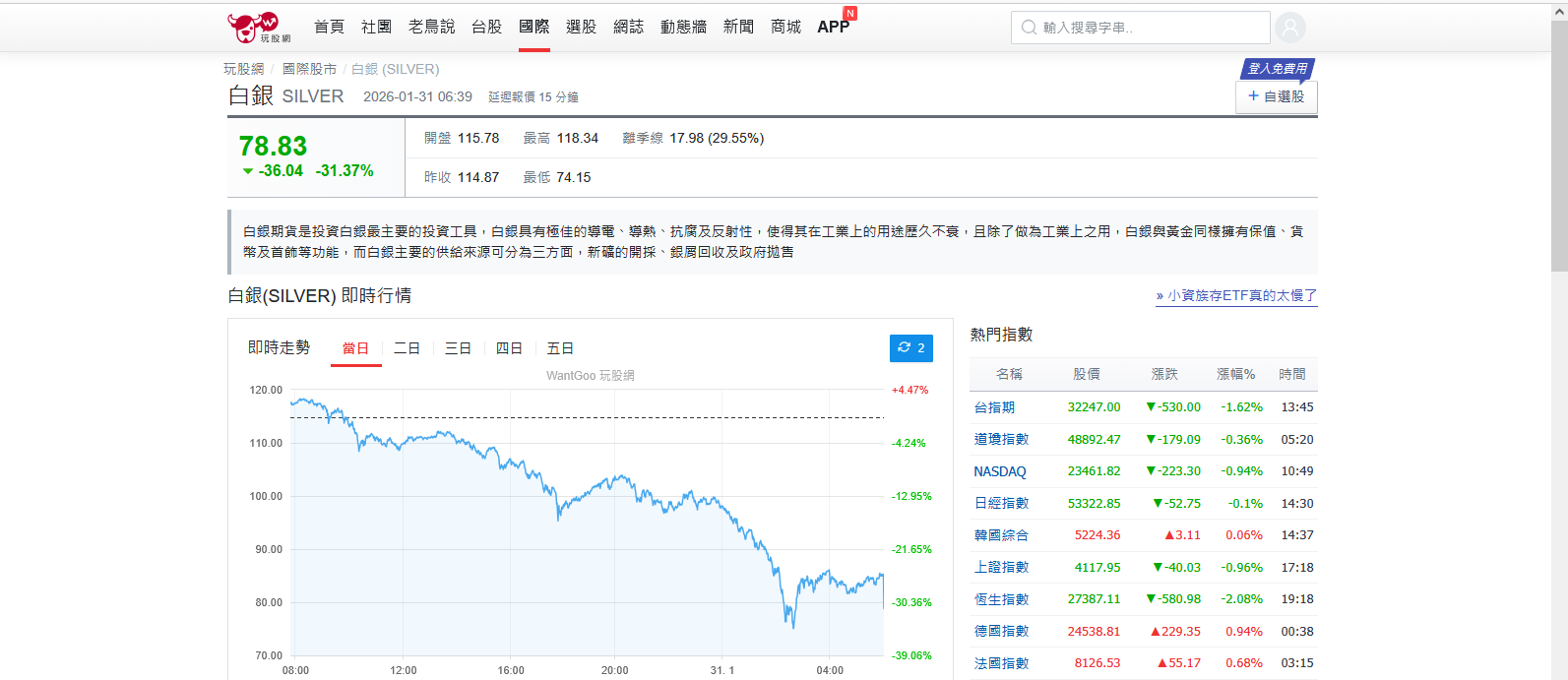Type in the 輸入搜尋字串 search field

point(1150,28)
